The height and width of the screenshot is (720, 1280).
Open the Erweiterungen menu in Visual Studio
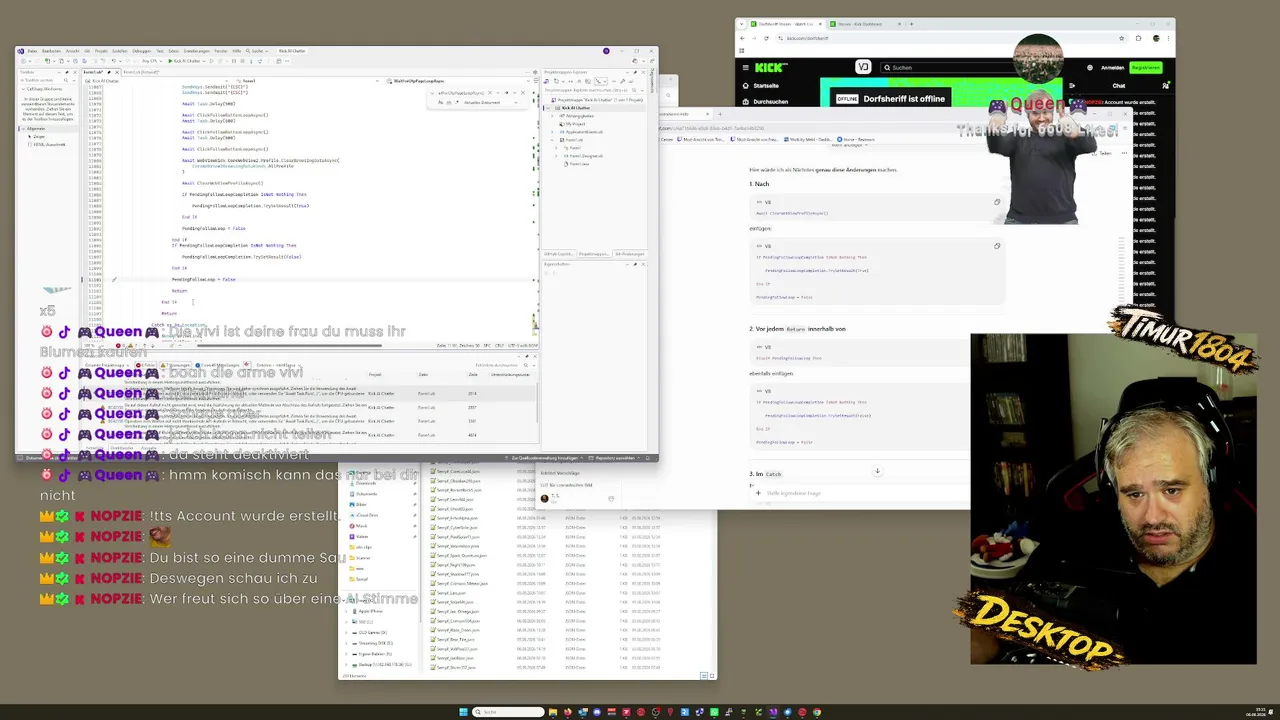click(197, 51)
